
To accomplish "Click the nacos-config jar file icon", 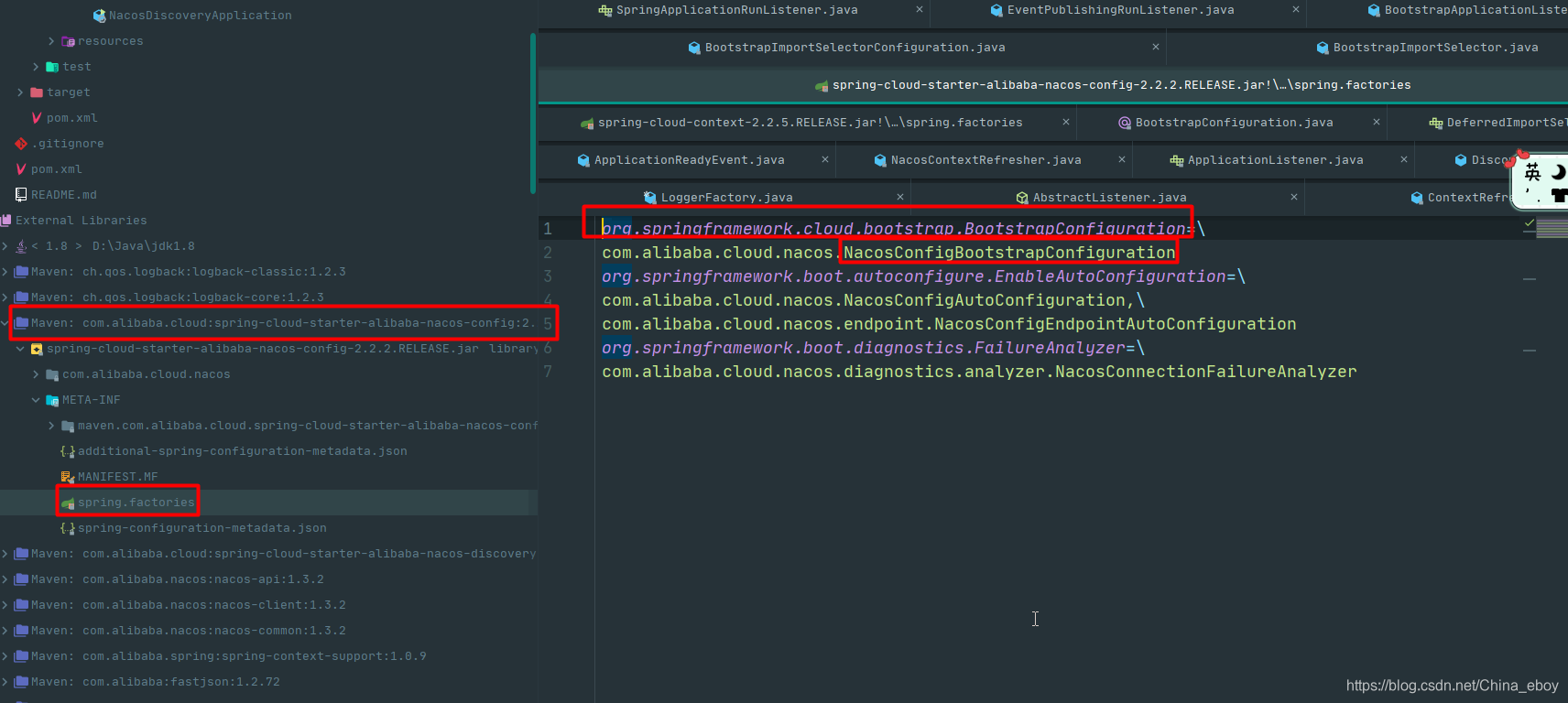I will pyautogui.click(x=37, y=349).
